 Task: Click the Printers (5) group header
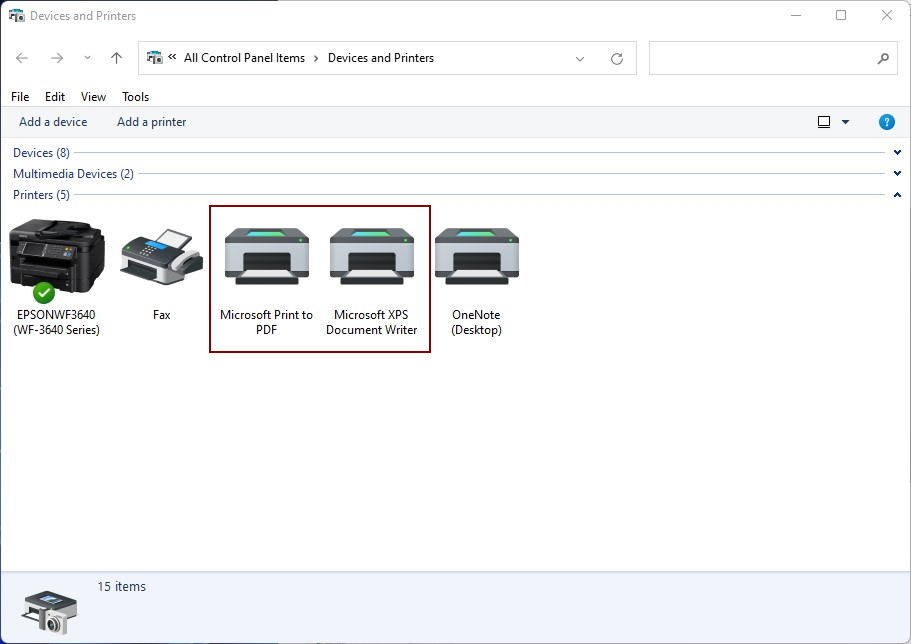pos(41,195)
